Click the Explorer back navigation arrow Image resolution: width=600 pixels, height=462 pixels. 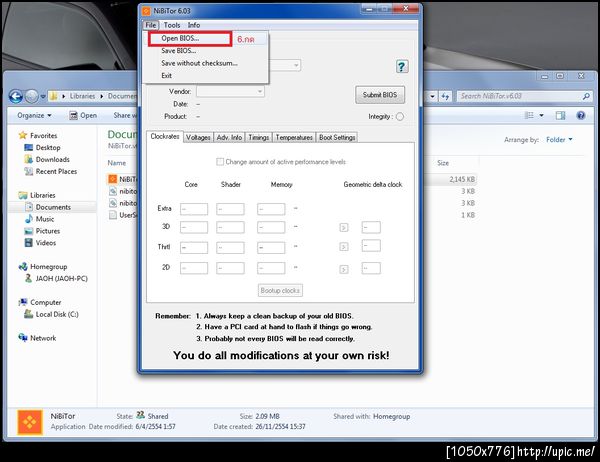click(16, 96)
